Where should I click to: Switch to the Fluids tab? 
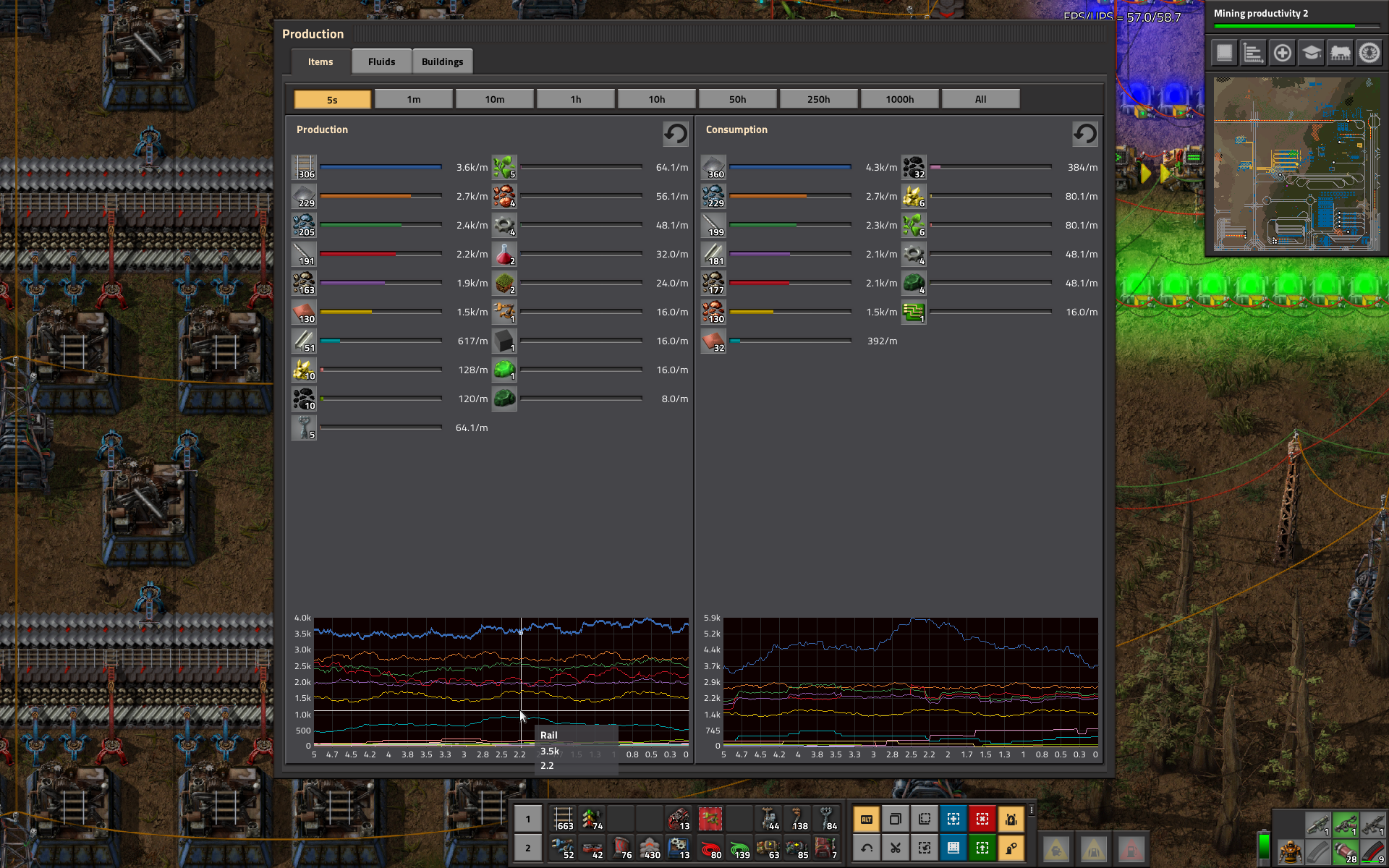point(381,61)
